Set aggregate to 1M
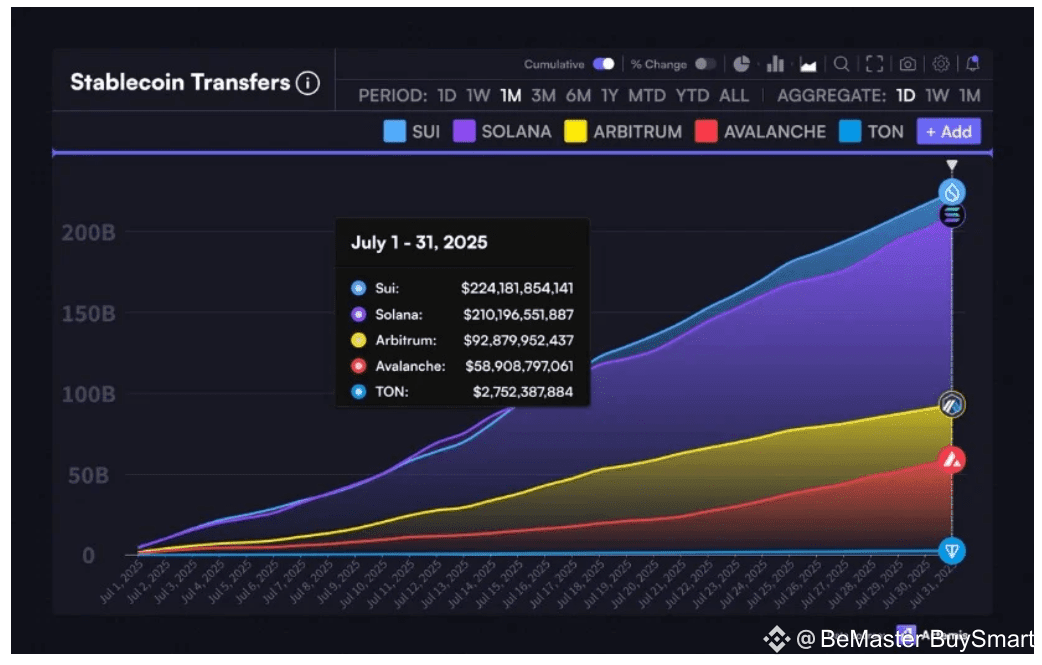This screenshot has height=665, width=1042. 970,96
